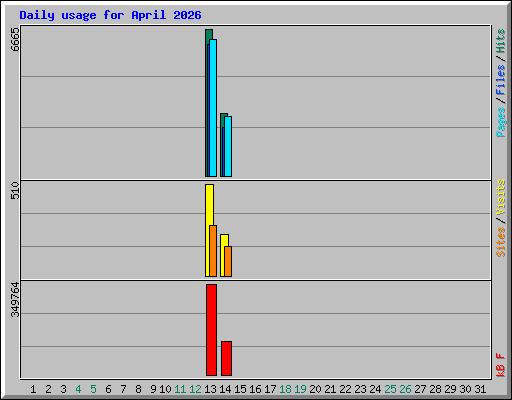Screen dimensions: 512x400
Task: Click day label 9 on the x-axis
Action: (153, 389)
